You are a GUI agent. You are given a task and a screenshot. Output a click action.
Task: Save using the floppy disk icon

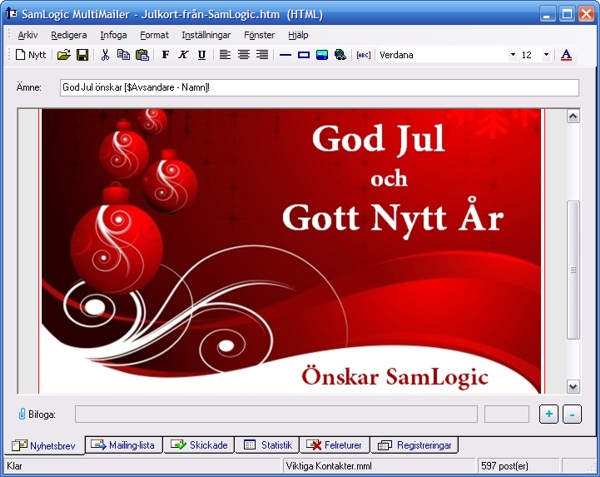point(82,55)
